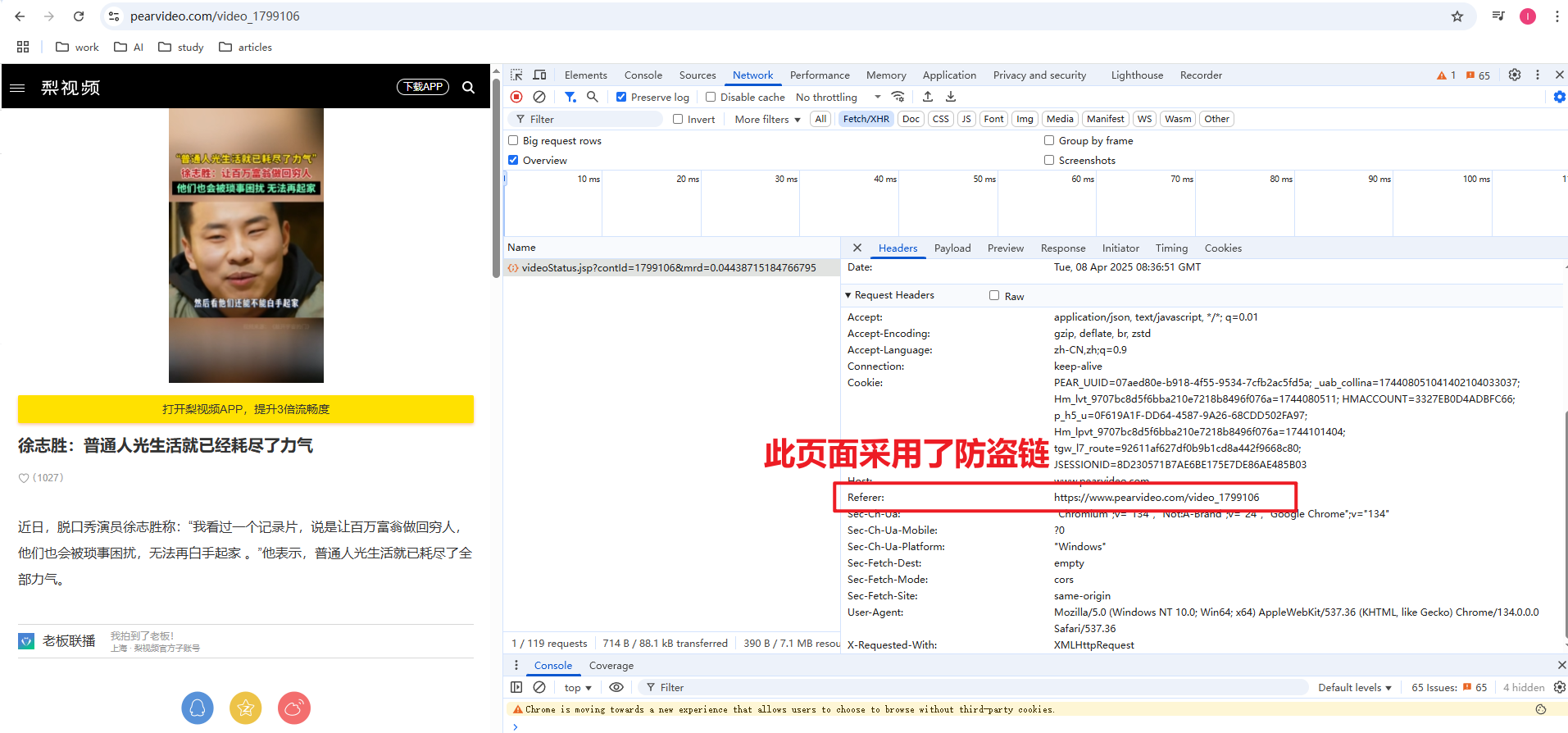Open the study bookmark folder
This screenshot has height=733, width=1568.
pyautogui.click(x=181, y=47)
